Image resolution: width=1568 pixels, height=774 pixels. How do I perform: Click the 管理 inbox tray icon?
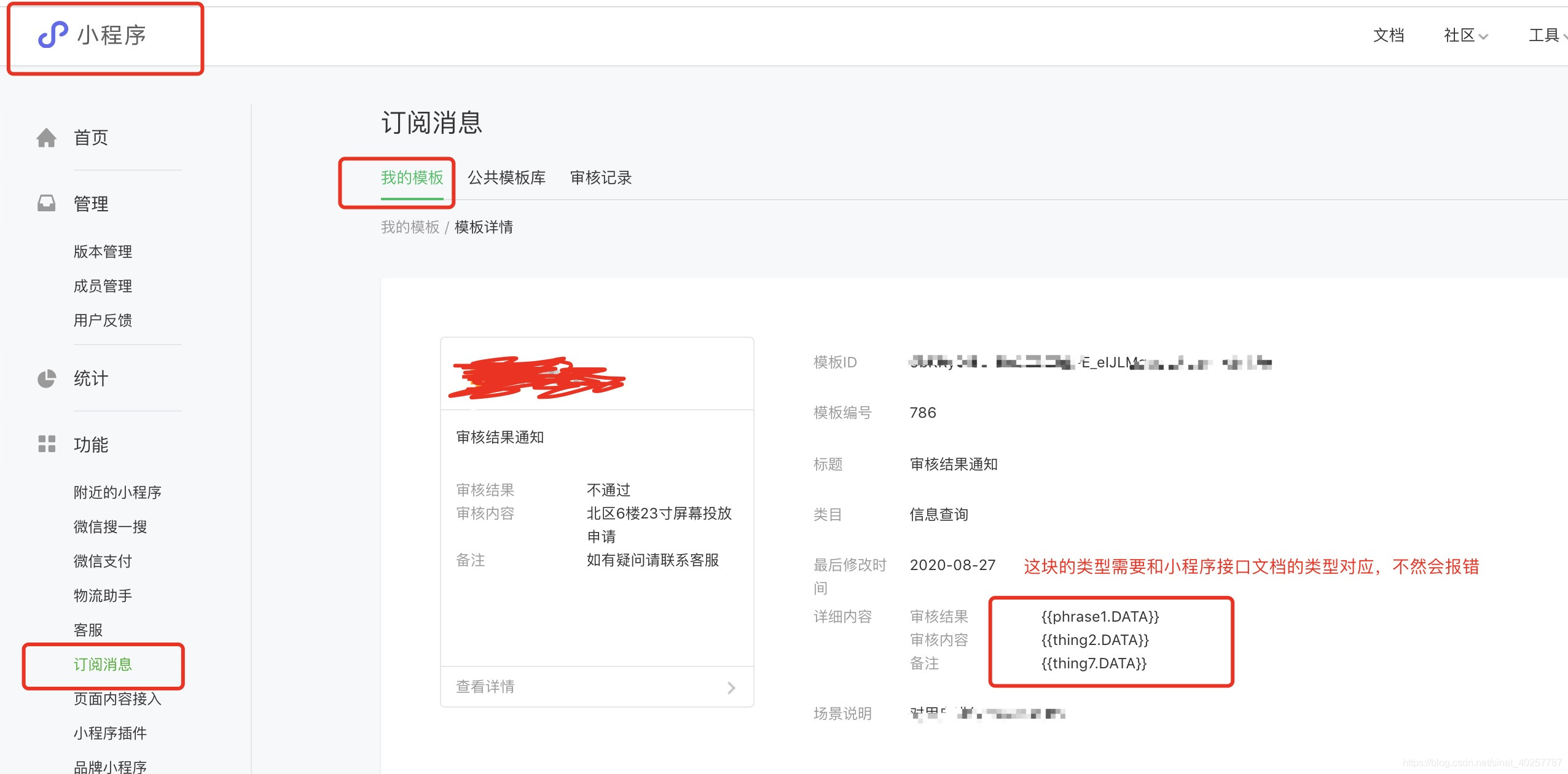[46, 203]
